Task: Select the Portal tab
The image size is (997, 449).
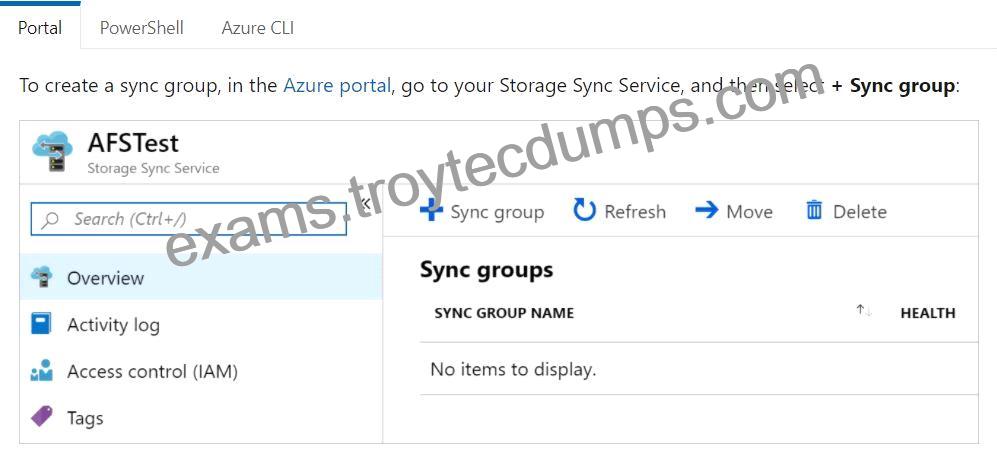Action: (x=40, y=28)
